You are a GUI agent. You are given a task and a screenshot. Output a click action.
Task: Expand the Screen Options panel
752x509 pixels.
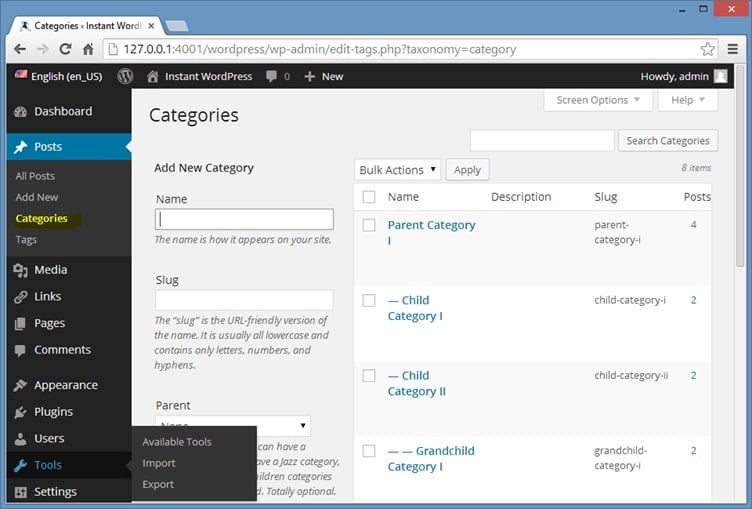598,100
